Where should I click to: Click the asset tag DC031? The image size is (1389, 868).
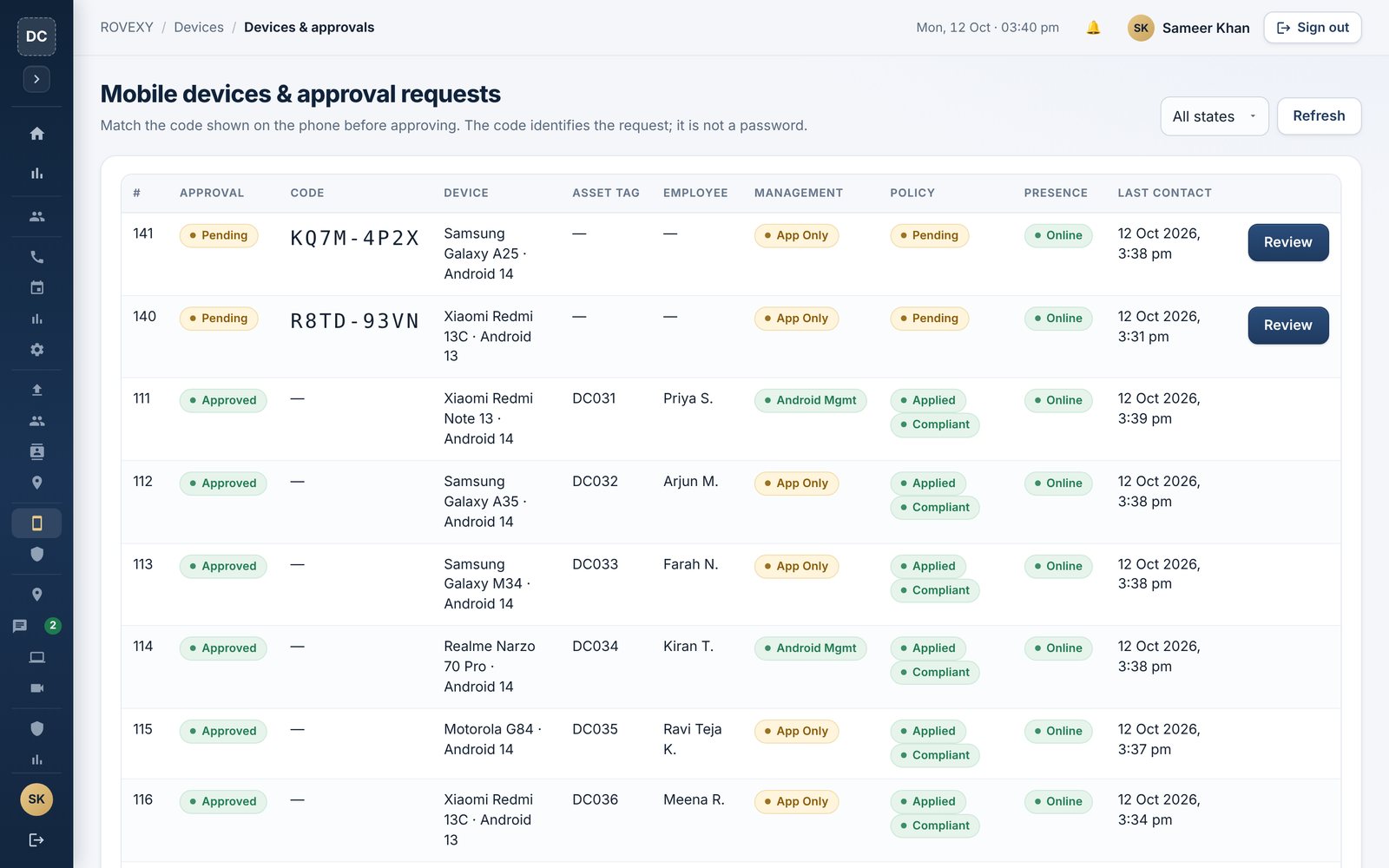coord(594,398)
